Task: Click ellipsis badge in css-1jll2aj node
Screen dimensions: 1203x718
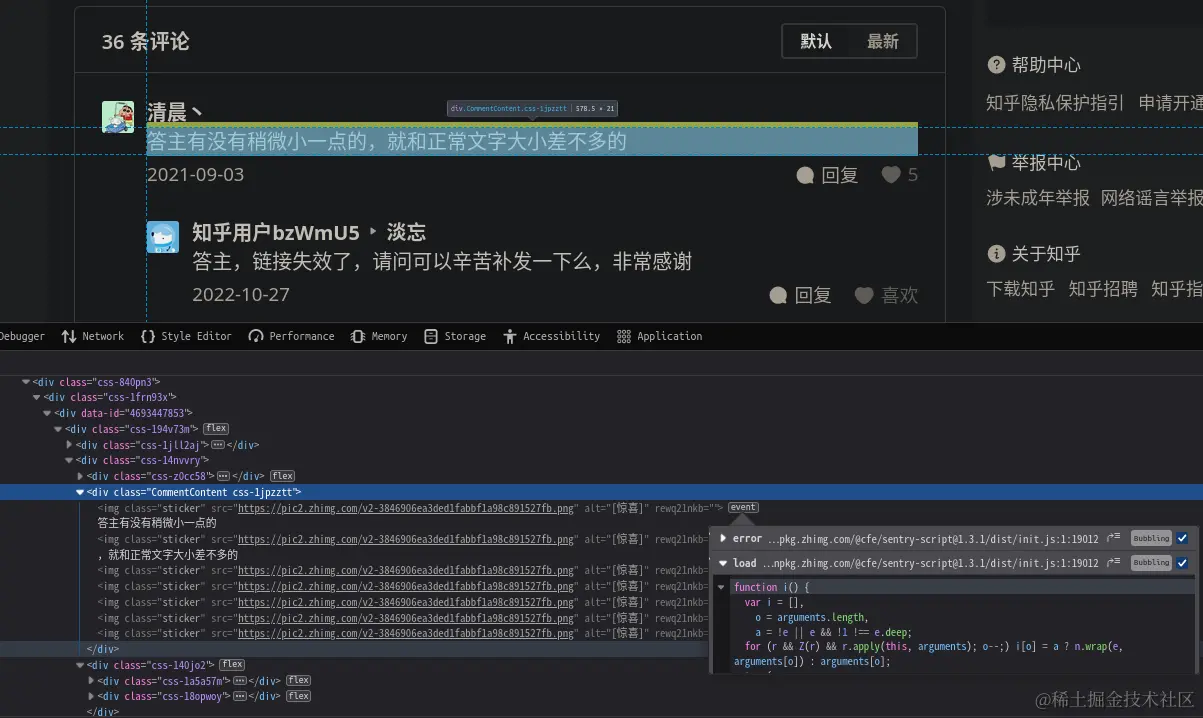Action: click(217, 445)
